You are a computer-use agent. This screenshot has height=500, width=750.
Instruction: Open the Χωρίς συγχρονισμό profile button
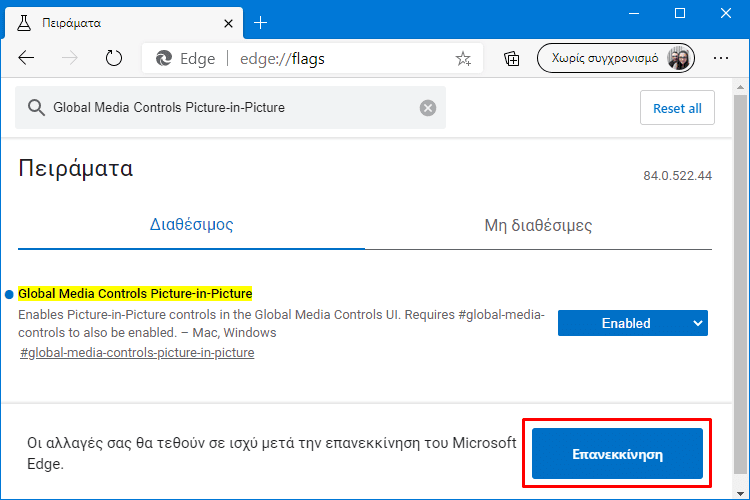pos(616,58)
